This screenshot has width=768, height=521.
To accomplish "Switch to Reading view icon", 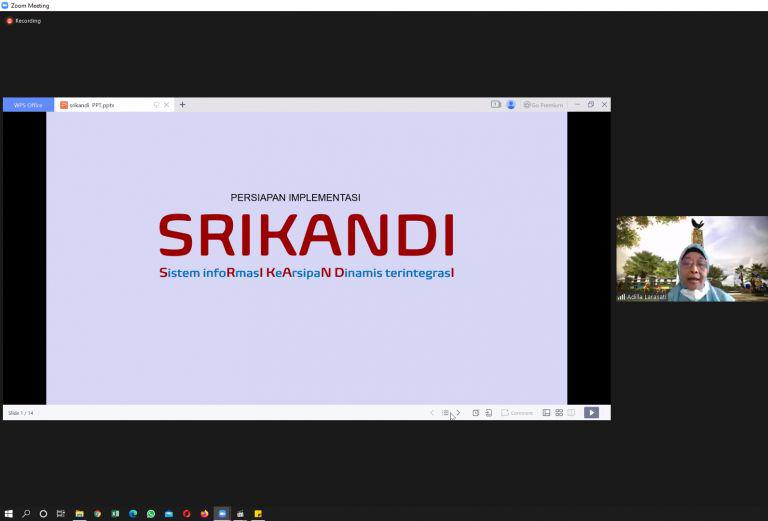I will pos(571,412).
